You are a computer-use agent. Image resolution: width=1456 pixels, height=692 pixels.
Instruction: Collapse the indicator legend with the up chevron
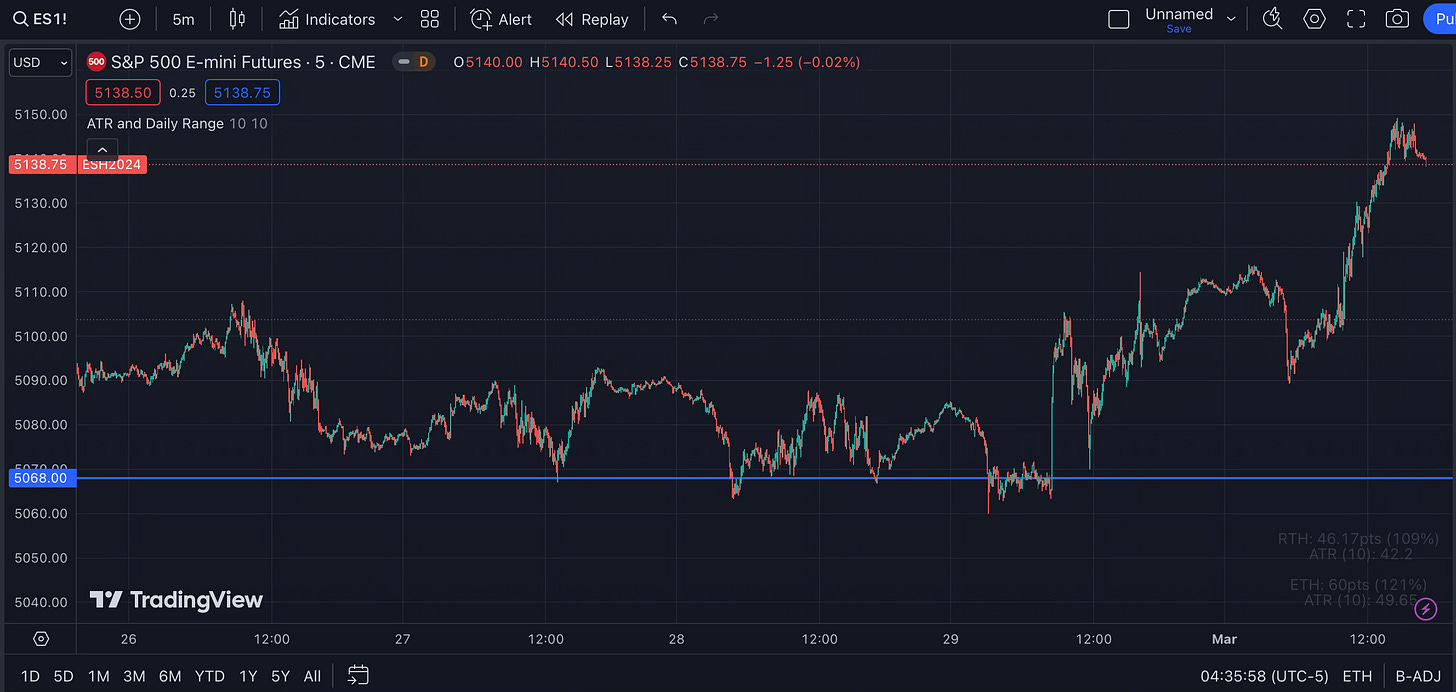tap(102, 150)
